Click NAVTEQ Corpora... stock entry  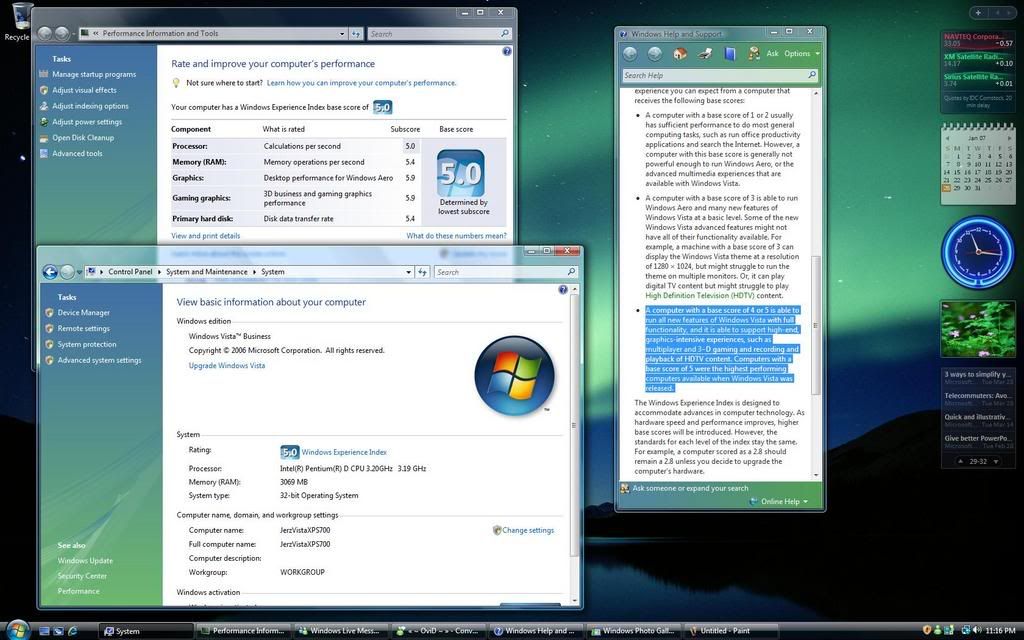point(978,40)
